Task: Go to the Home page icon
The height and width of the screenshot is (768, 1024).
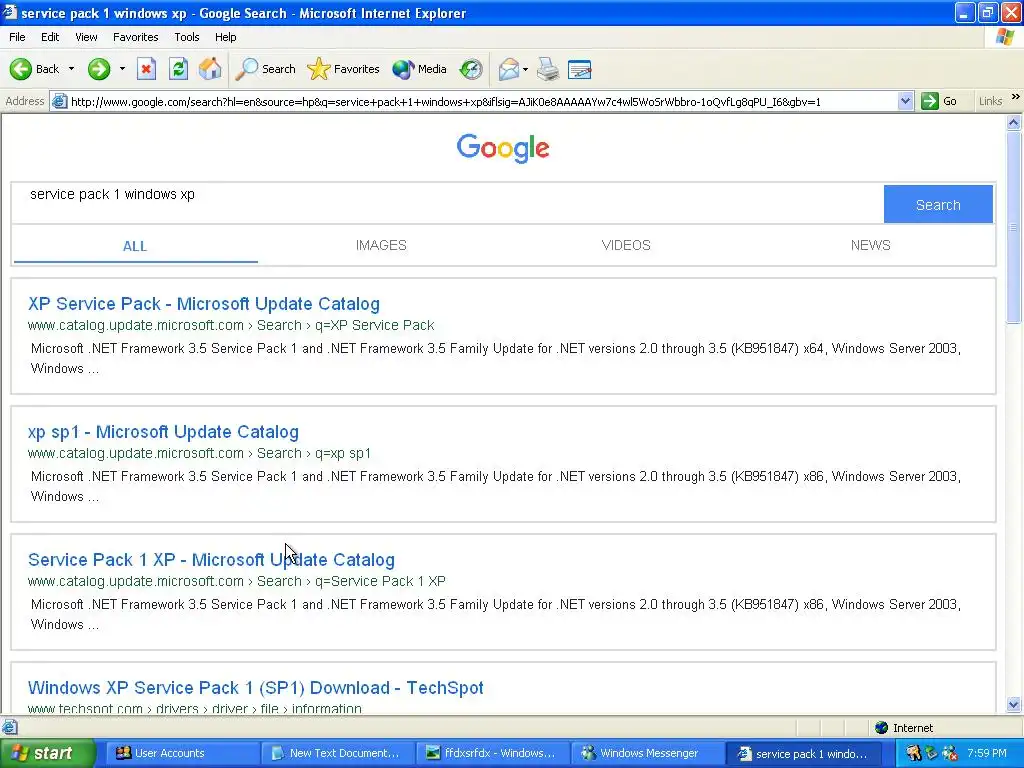Action: click(210, 69)
